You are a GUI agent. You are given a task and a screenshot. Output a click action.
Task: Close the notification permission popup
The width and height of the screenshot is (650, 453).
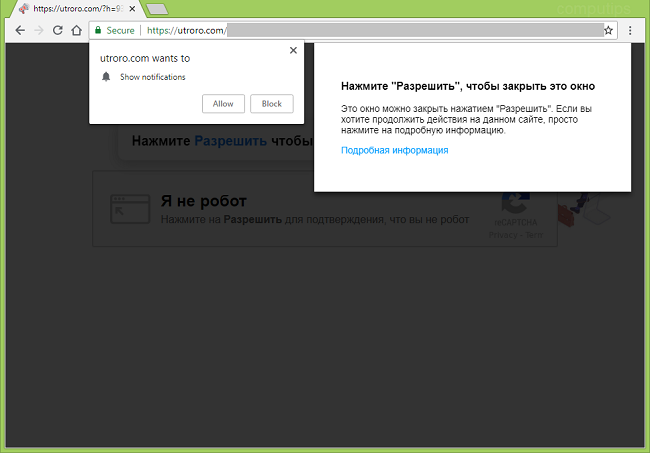point(293,50)
